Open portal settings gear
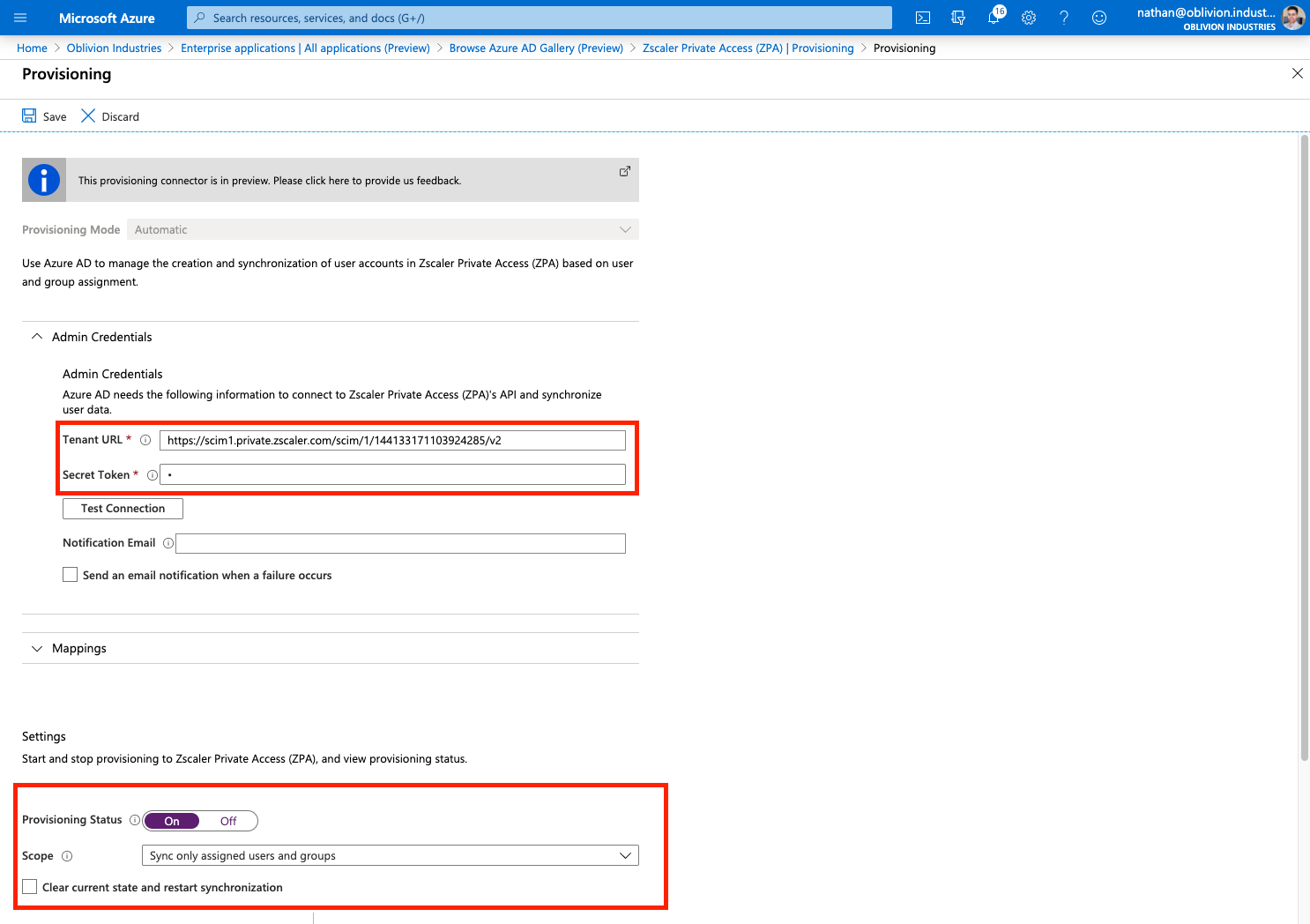 coord(1029,18)
